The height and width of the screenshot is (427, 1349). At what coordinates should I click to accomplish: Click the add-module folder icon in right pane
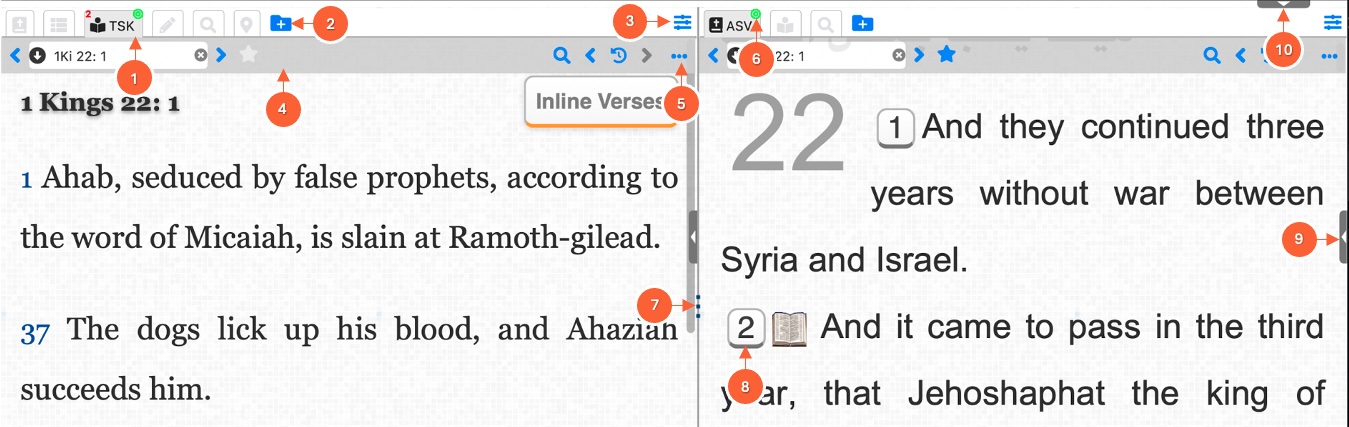(x=862, y=23)
